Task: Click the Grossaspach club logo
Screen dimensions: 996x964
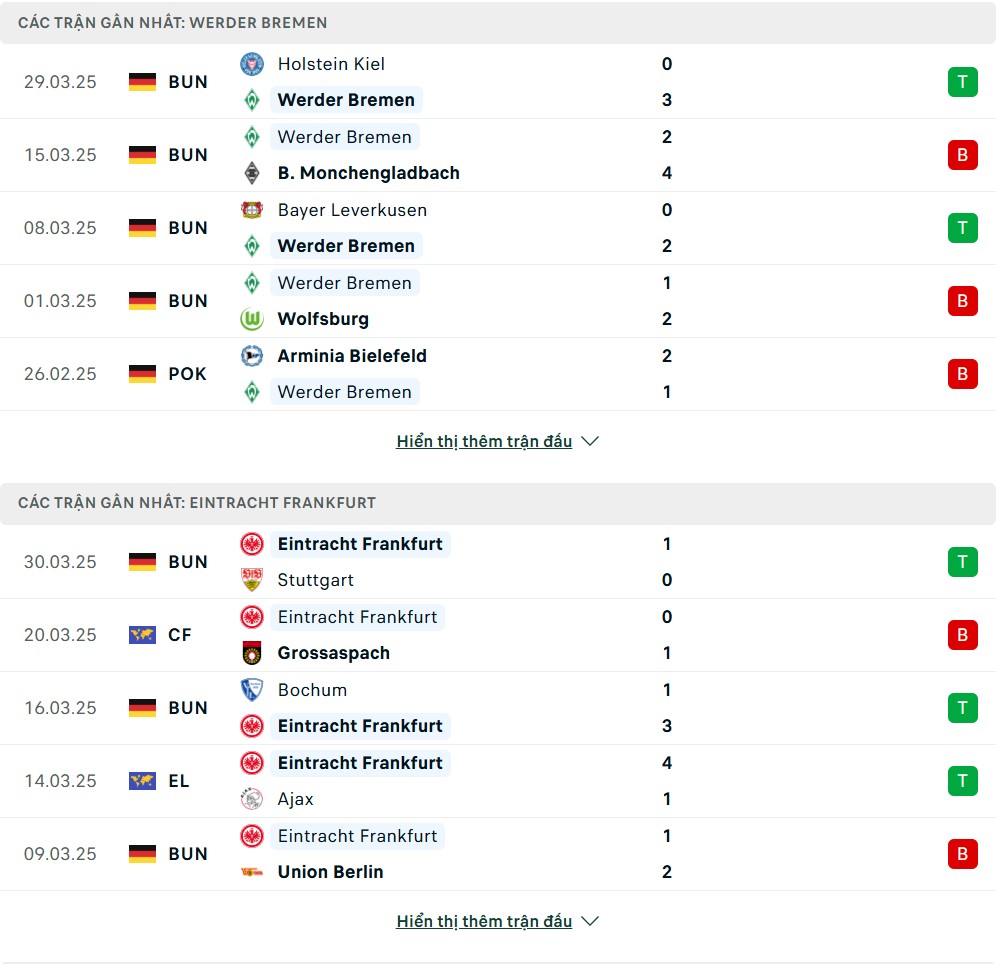Action: click(252, 653)
